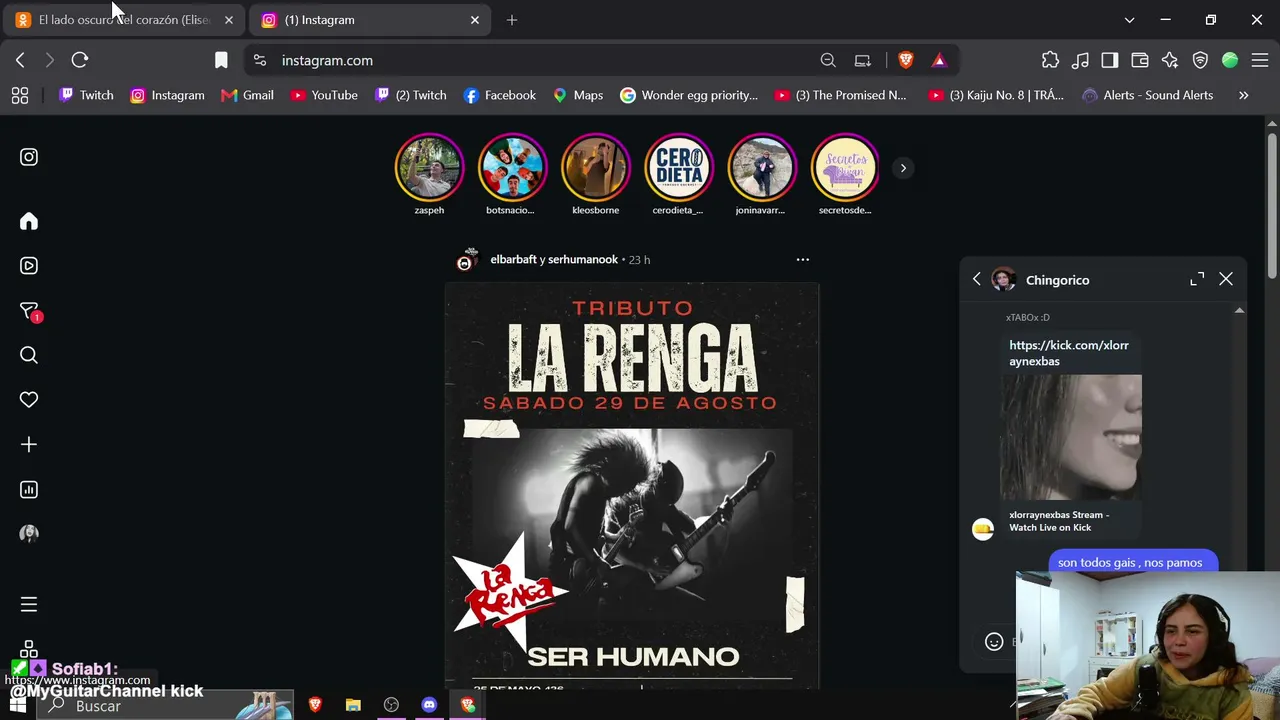The height and width of the screenshot is (720, 1280).
Task: Open Brave Rewards triangle icon
Action: (x=939, y=60)
